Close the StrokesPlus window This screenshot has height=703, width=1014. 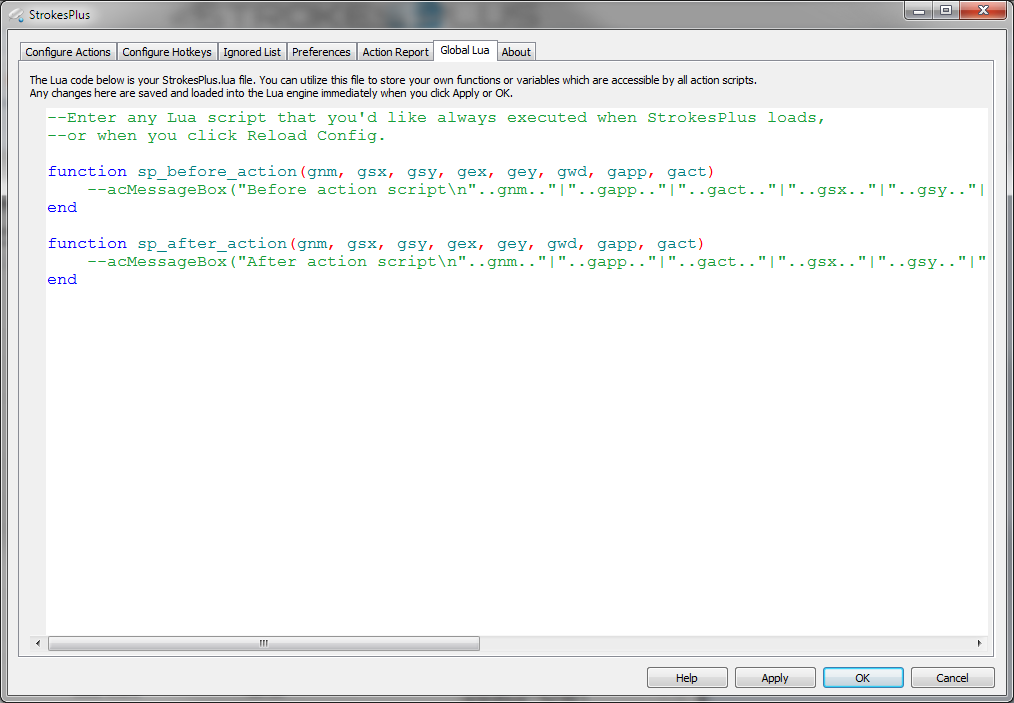click(983, 10)
